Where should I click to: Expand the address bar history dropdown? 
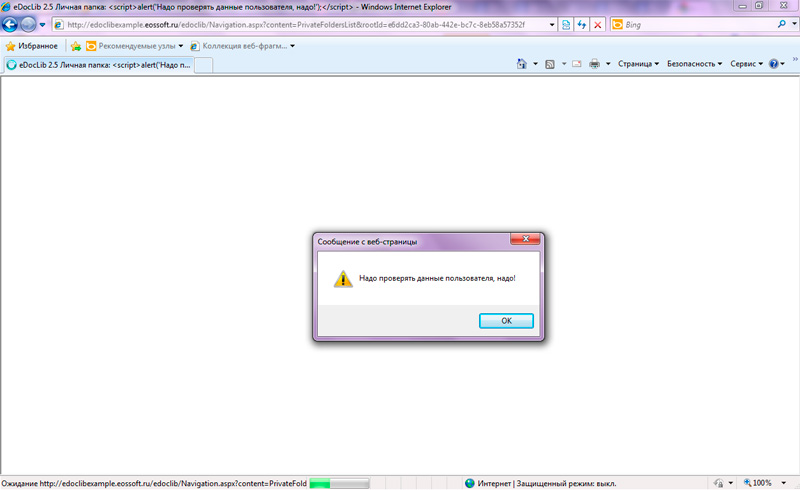point(552,24)
